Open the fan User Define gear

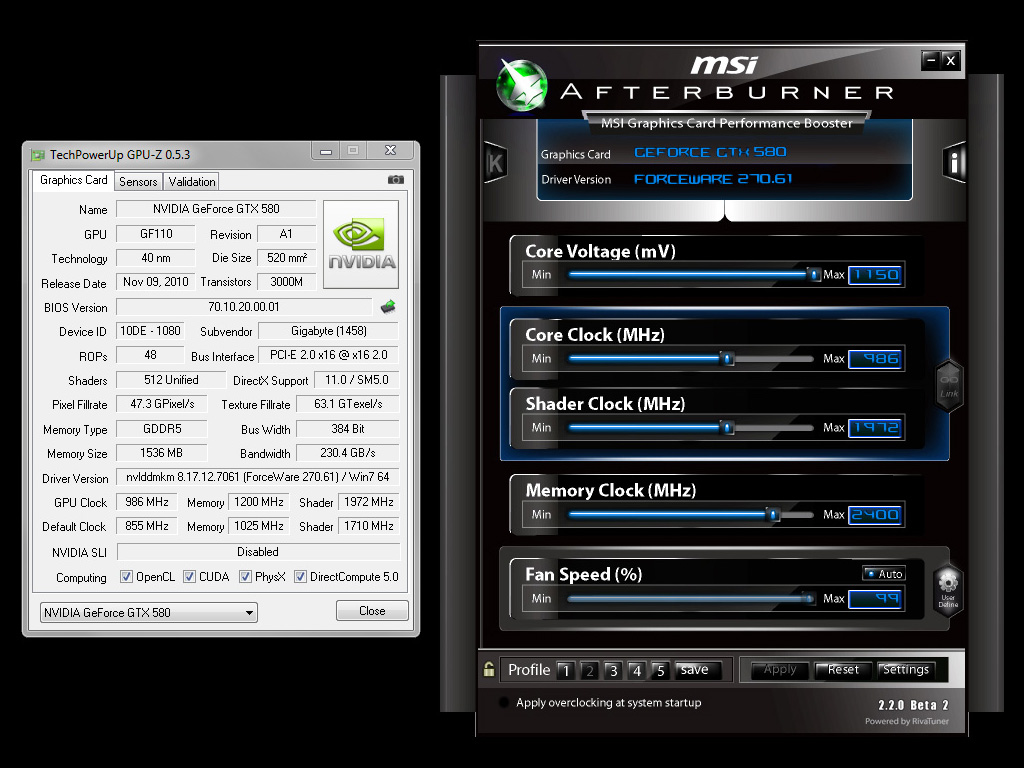tap(948, 588)
